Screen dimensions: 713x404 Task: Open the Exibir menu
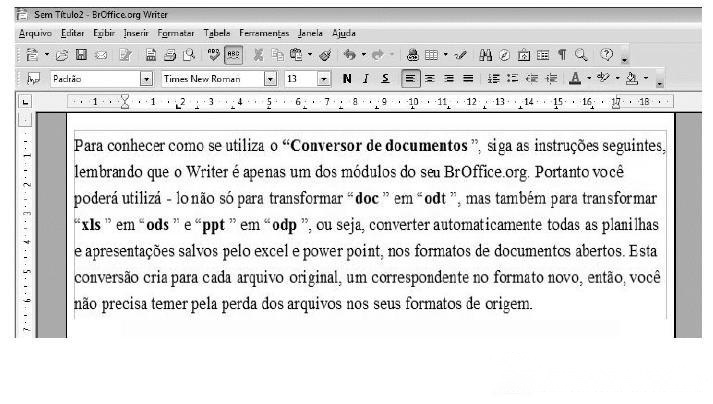(104, 33)
